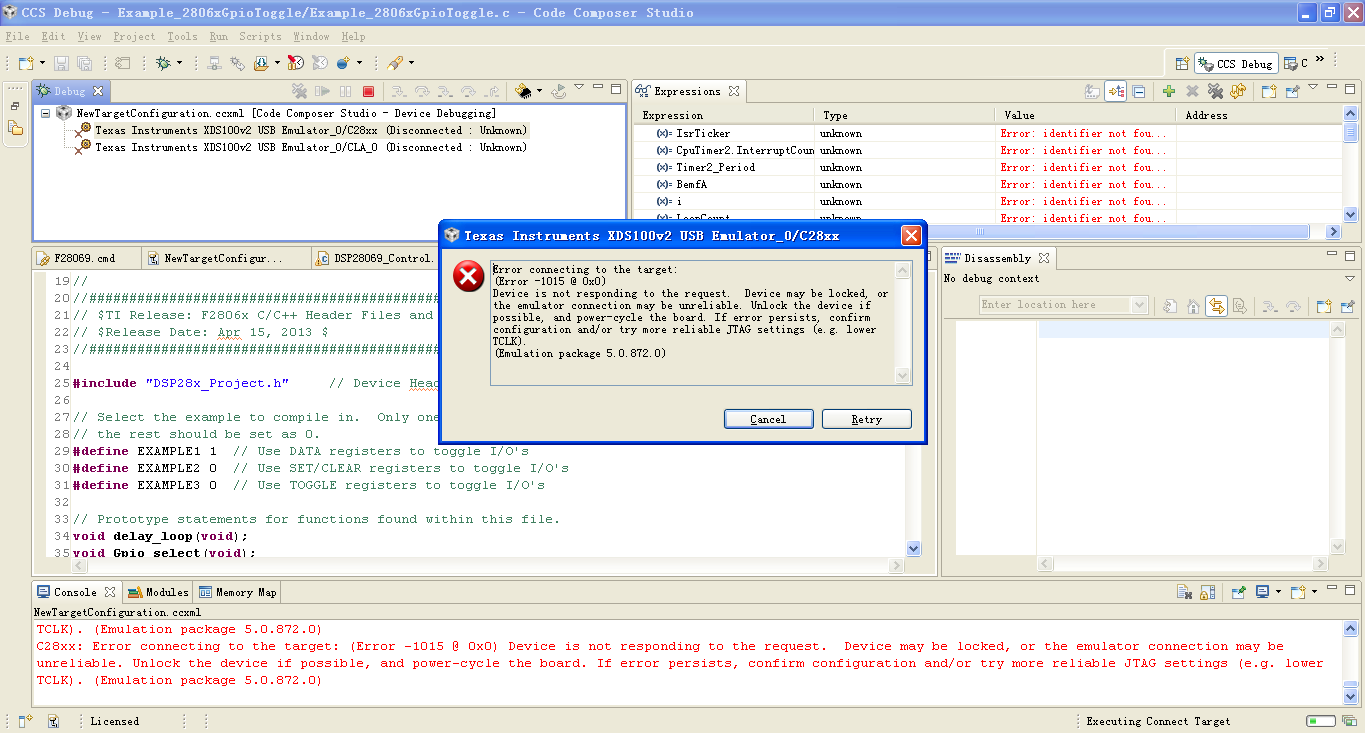Click the green progress indicator in status bar
Viewport: 1365px width, 733px height.
click(1320, 721)
